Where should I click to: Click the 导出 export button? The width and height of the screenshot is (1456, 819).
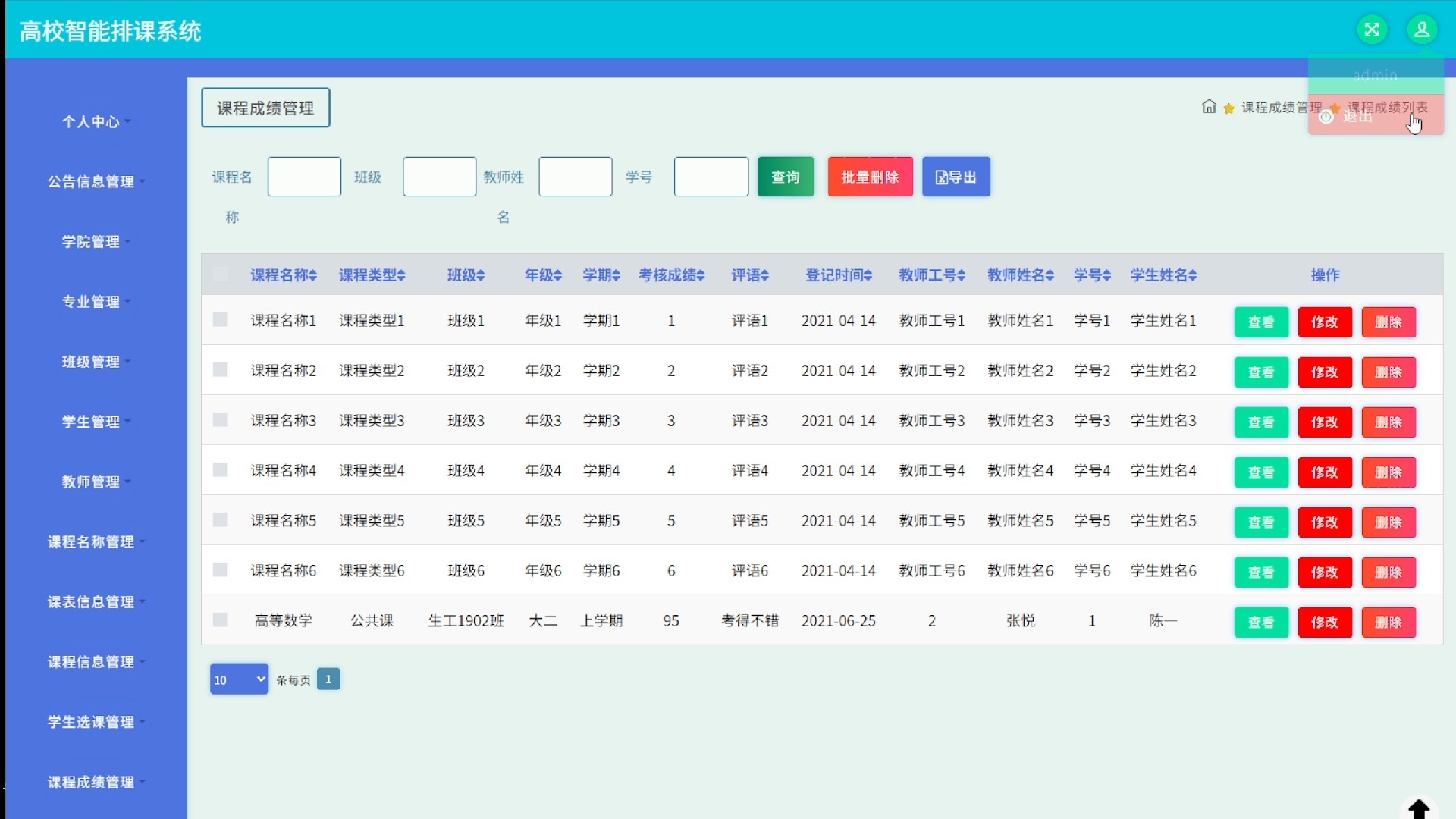click(956, 177)
